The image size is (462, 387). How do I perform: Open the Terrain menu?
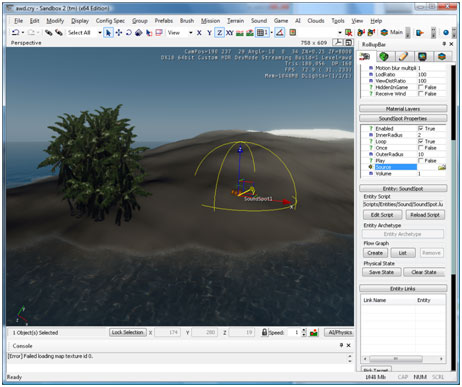point(235,21)
